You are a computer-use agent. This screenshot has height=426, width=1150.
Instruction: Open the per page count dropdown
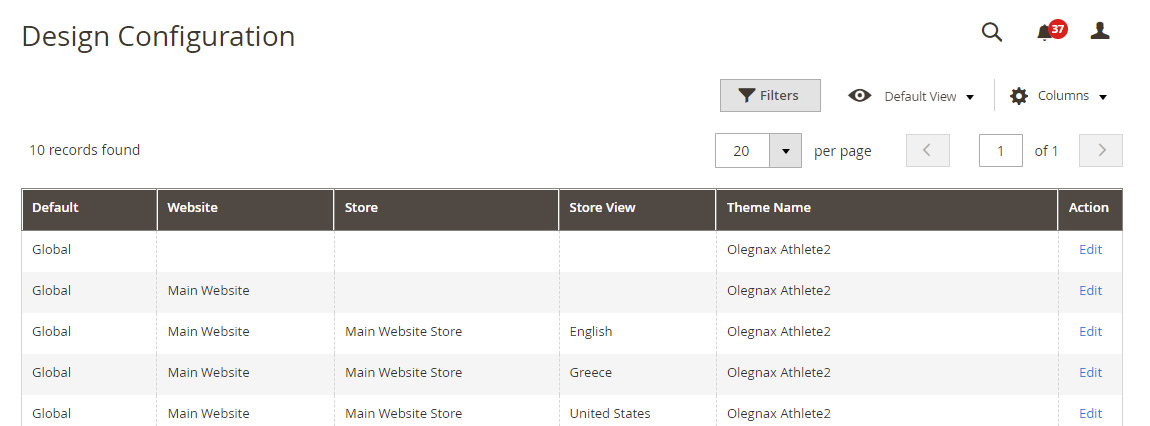tap(785, 151)
